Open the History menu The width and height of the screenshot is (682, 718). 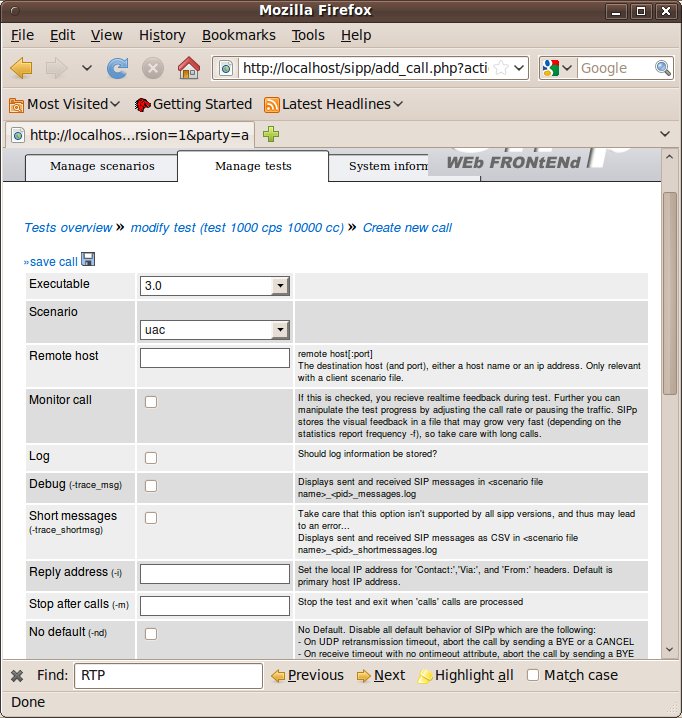(x=162, y=35)
